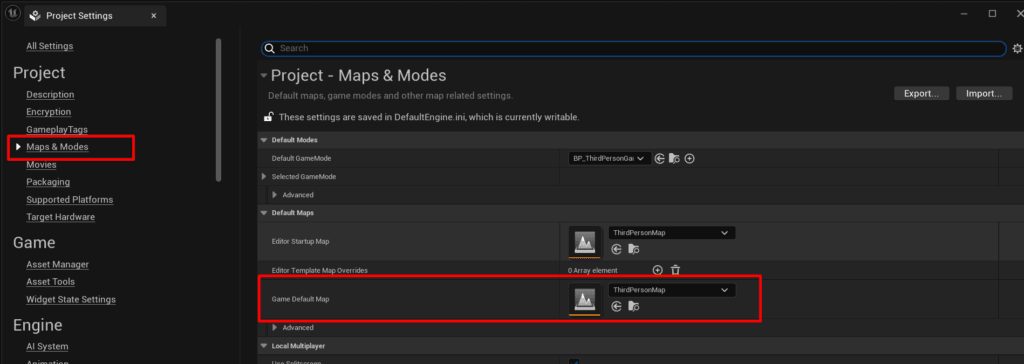Create new Default GameMode with plus icon
Image resolution: width=1024 pixels, height=364 pixels.
pyautogui.click(x=689, y=159)
